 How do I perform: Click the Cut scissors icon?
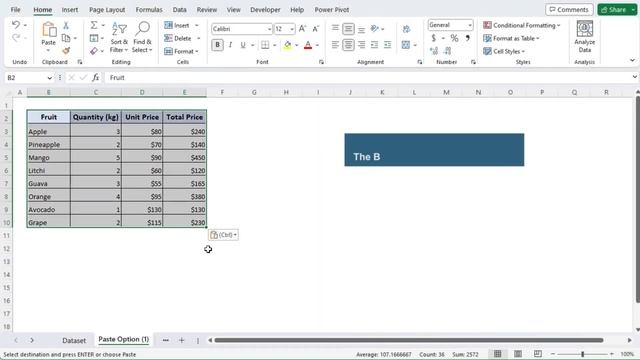click(x=66, y=25)
